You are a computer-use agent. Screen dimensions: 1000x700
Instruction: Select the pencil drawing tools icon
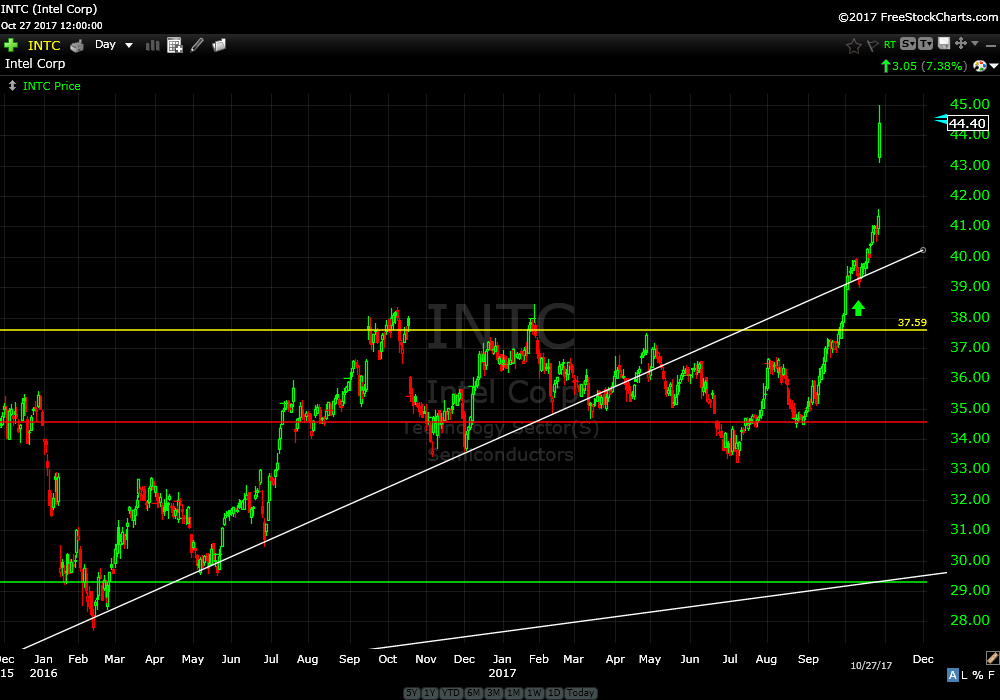click(x=197, y=45)
